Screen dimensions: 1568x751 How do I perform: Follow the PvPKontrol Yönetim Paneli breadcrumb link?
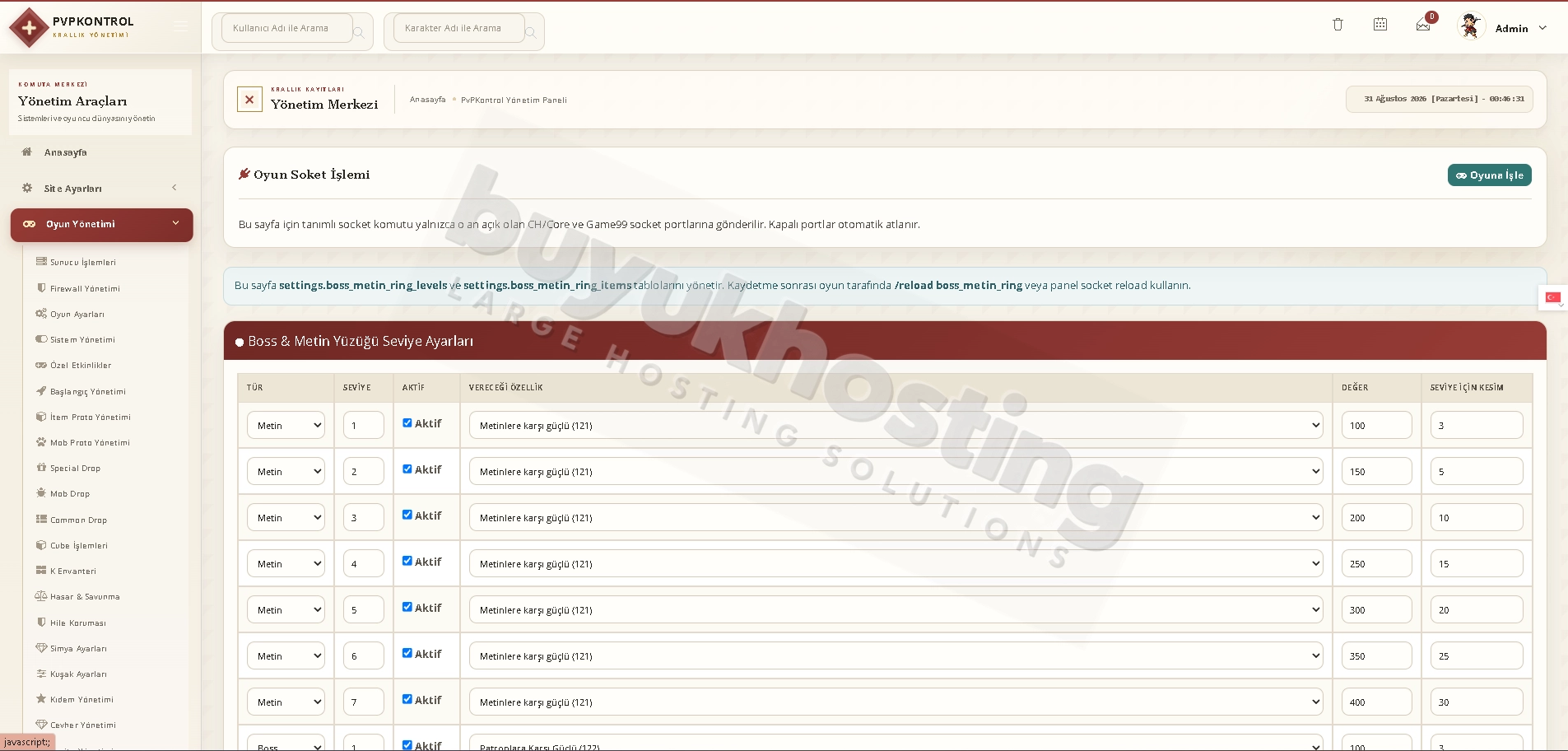[514, 100]
